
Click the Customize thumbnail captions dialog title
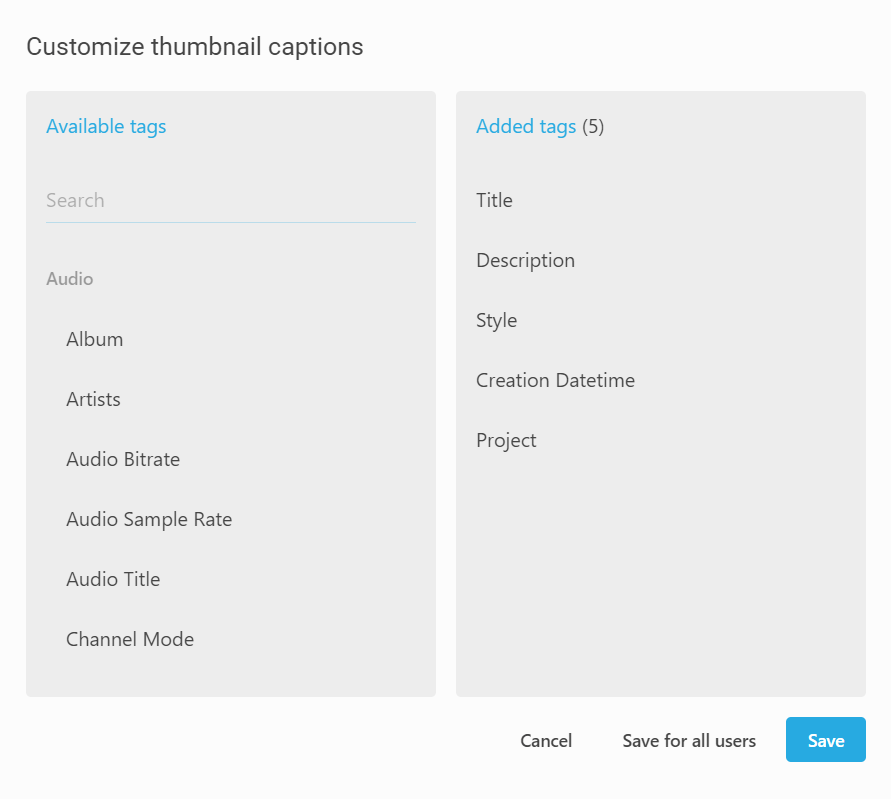click(x=195, y=46)
